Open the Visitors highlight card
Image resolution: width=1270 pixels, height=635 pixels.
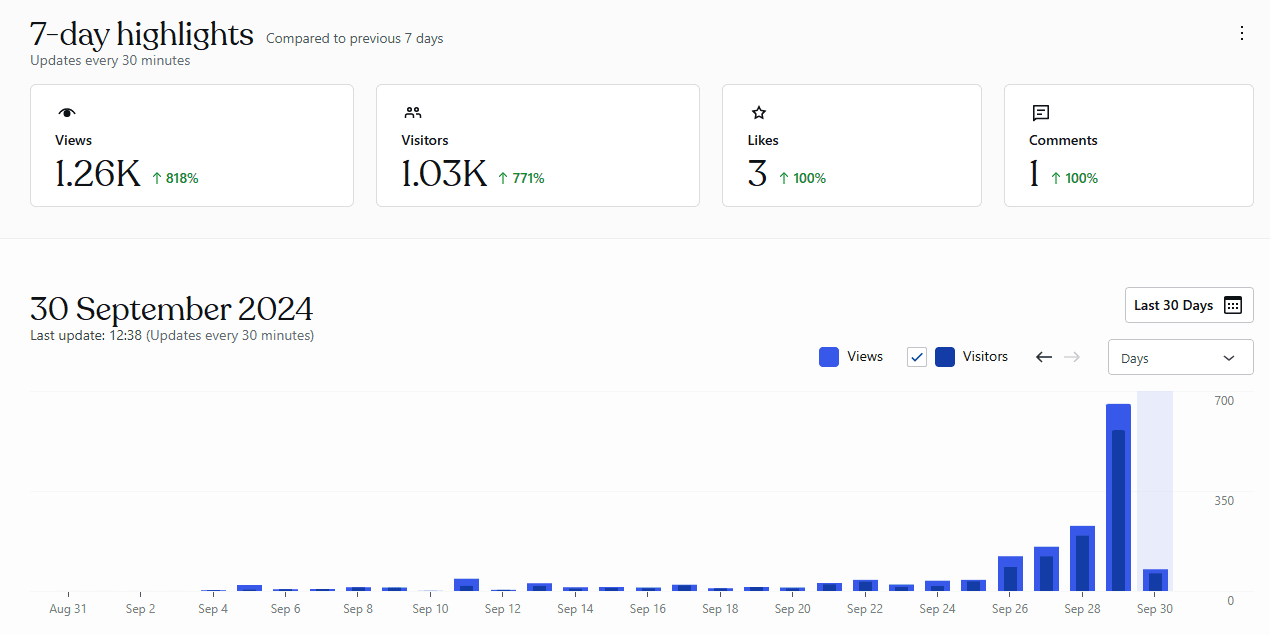[537, 146]
